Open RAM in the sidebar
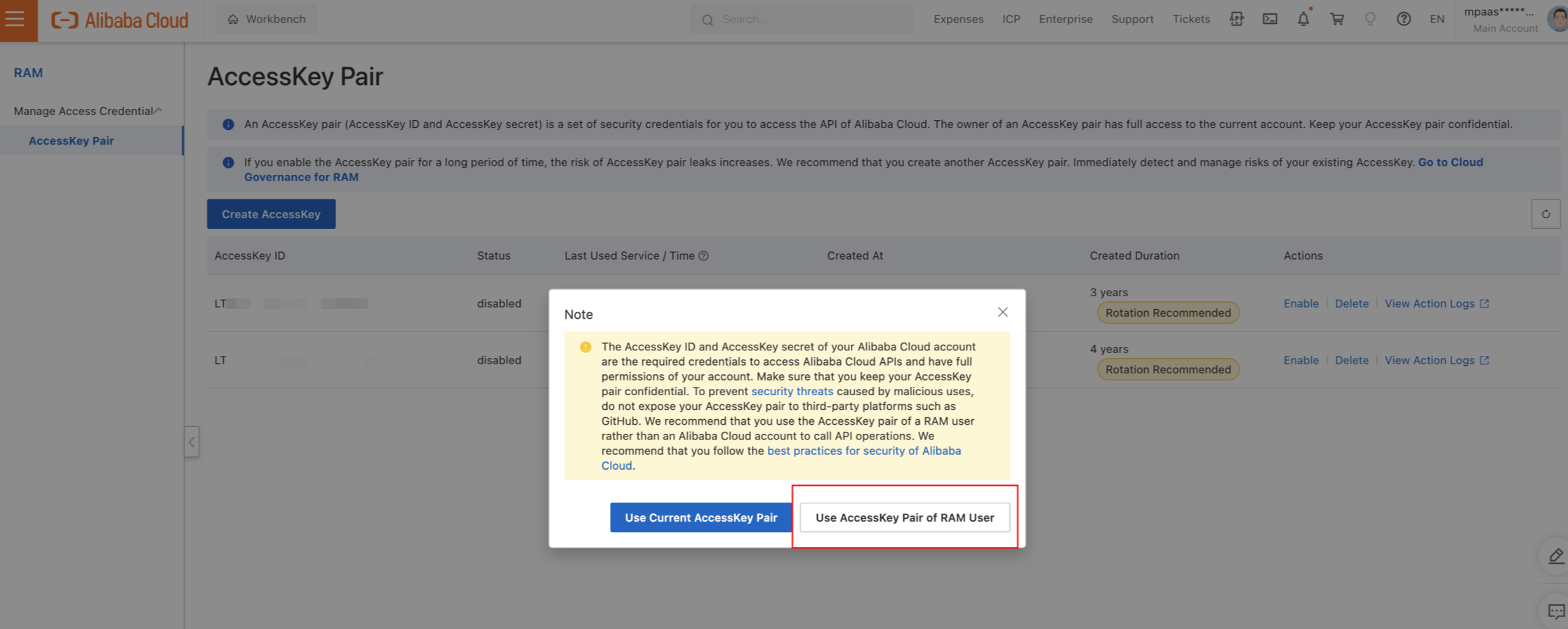This screenshot has width=1568, height=629. [28, 73]
